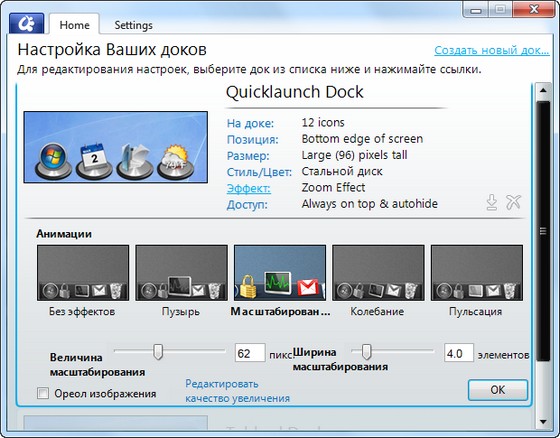Viewport: 560px width, 438px height.
Task: Switch to the Home tab
Action: pos(74,25)
